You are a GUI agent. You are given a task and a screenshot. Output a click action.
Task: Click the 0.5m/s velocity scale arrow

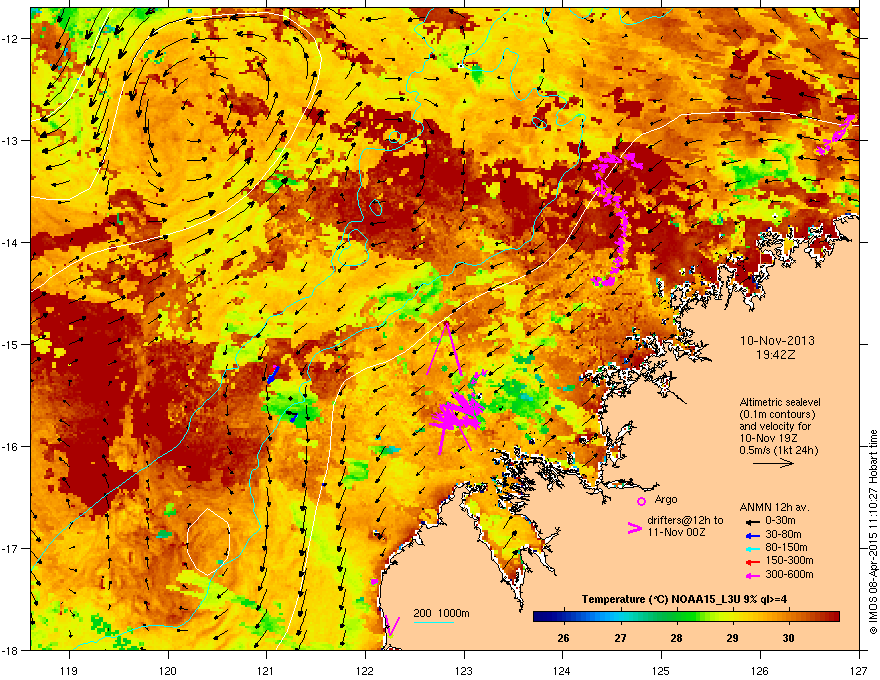(x=773, y=463)
